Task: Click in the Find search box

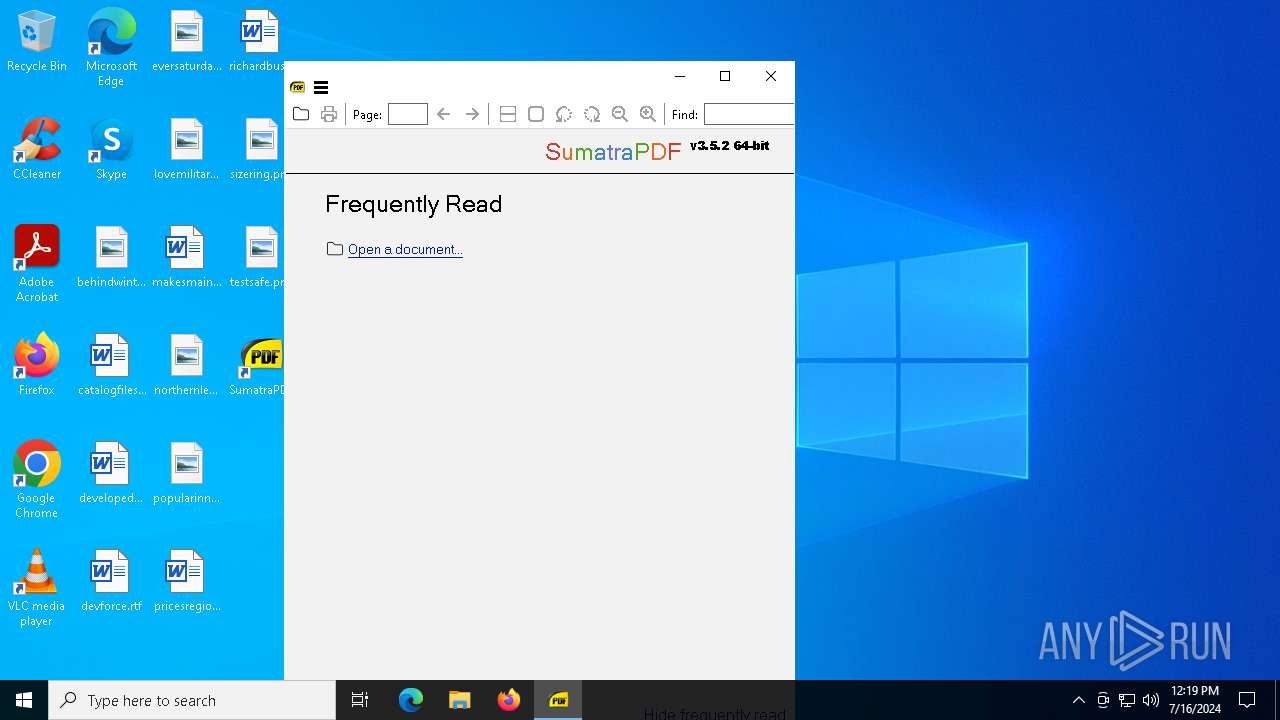Action: [x=749, y=114]
